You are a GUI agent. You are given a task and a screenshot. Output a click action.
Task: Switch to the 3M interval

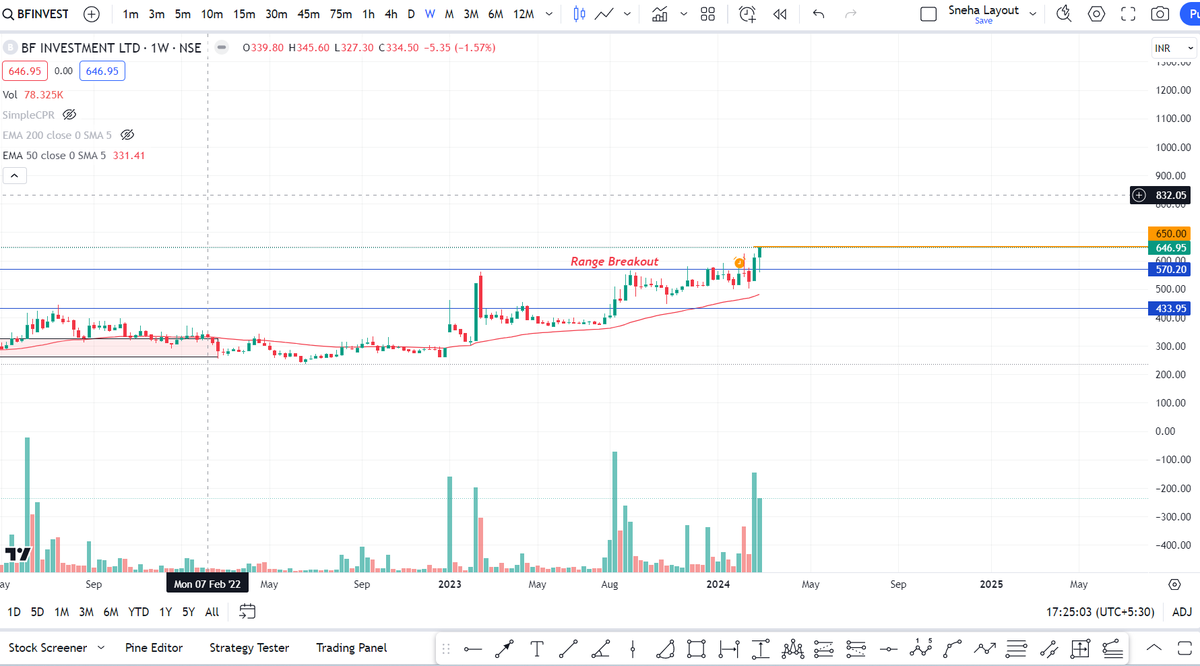pyautogui.click(x=471, y=14)
